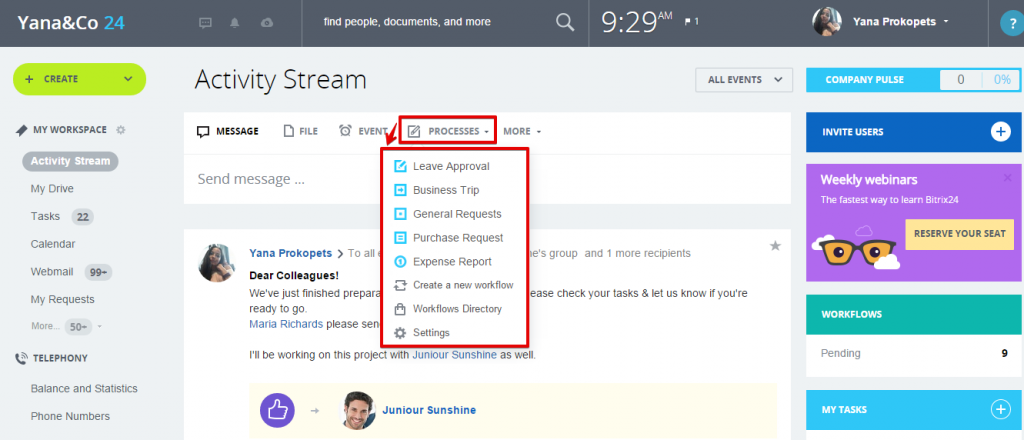Open Juniour Sunshine's avatar photo
The width and height of the screenshot is (1024, 440).
coord(358,410)
